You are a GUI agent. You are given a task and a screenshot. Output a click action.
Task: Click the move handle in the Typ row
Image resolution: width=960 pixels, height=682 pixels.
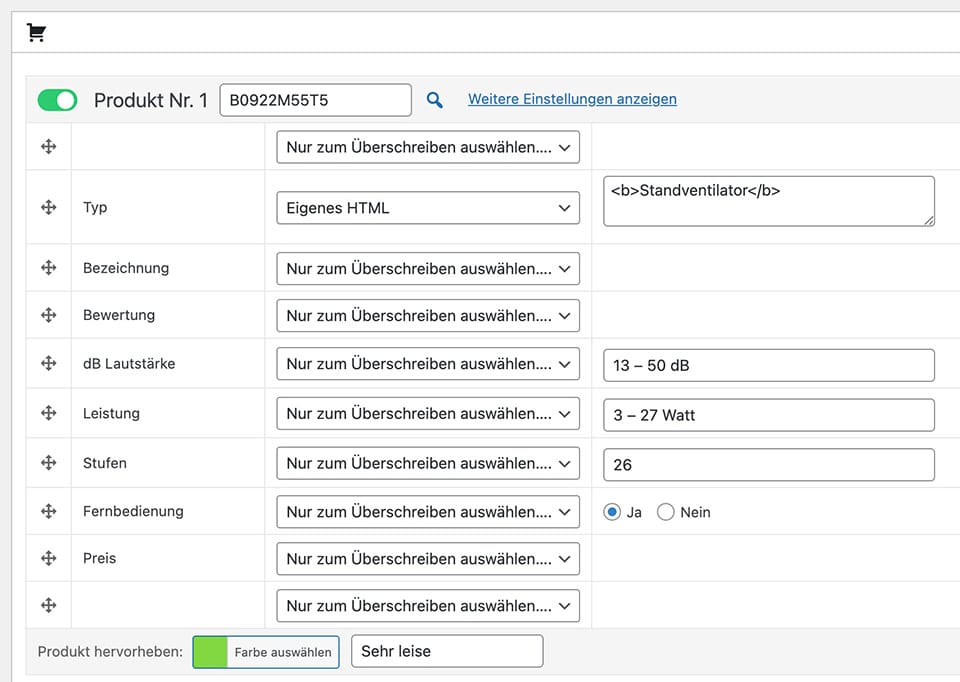coord(48,208)
